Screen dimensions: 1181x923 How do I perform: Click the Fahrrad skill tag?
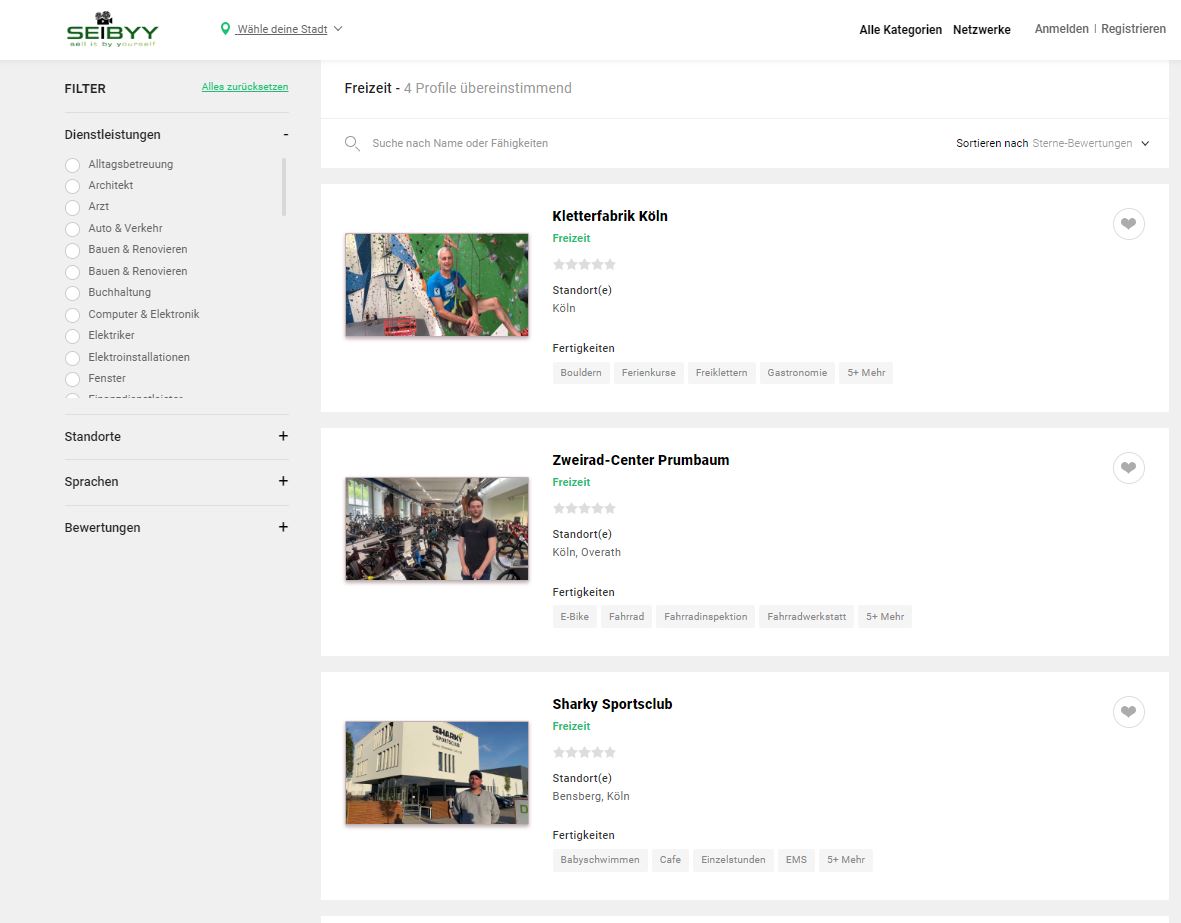pos(627,617)
